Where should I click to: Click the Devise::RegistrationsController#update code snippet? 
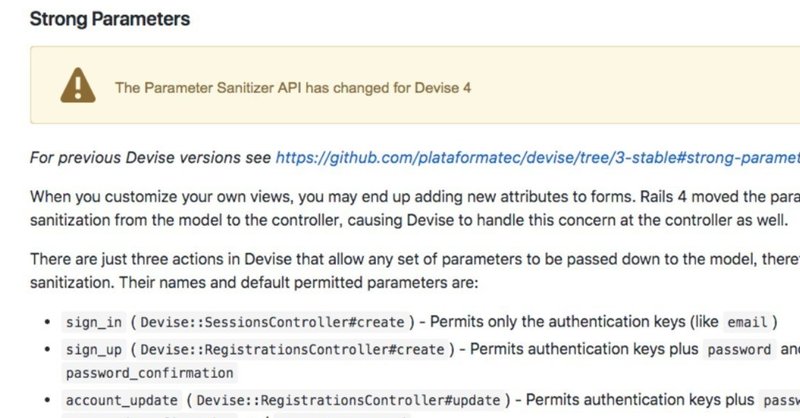pyautogui.click(x=348, y=400)
